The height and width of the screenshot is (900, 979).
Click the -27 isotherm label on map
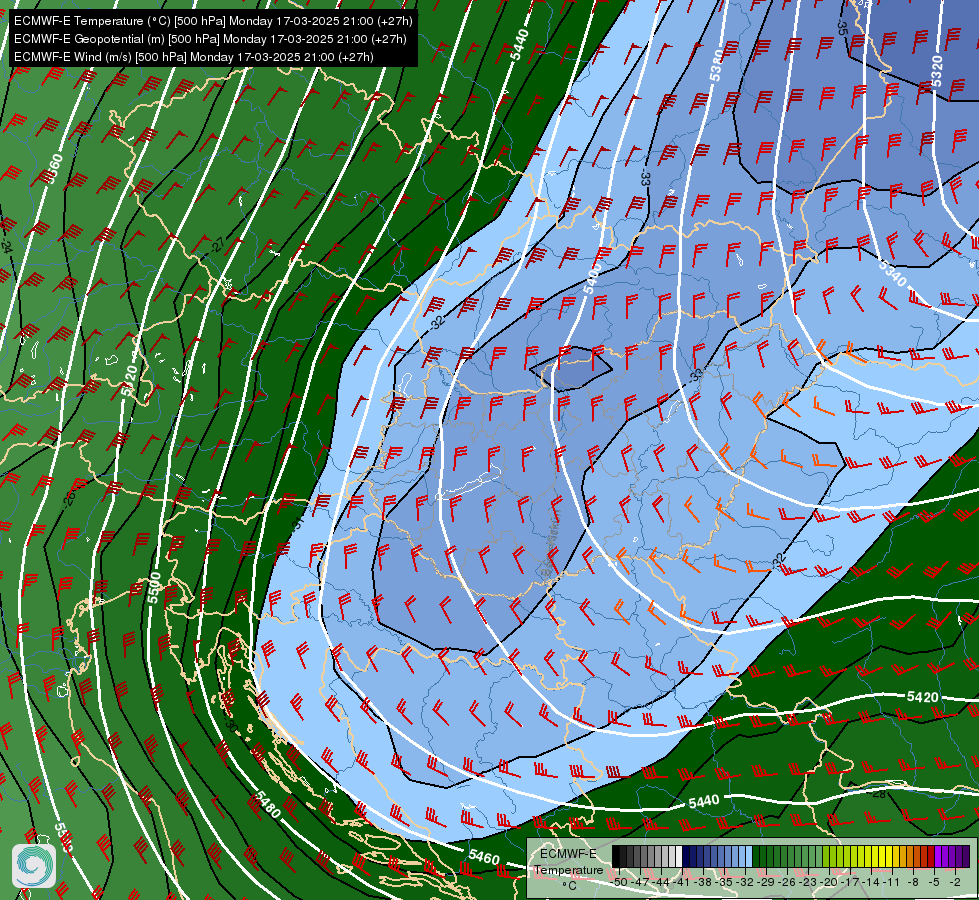(217, 245)
